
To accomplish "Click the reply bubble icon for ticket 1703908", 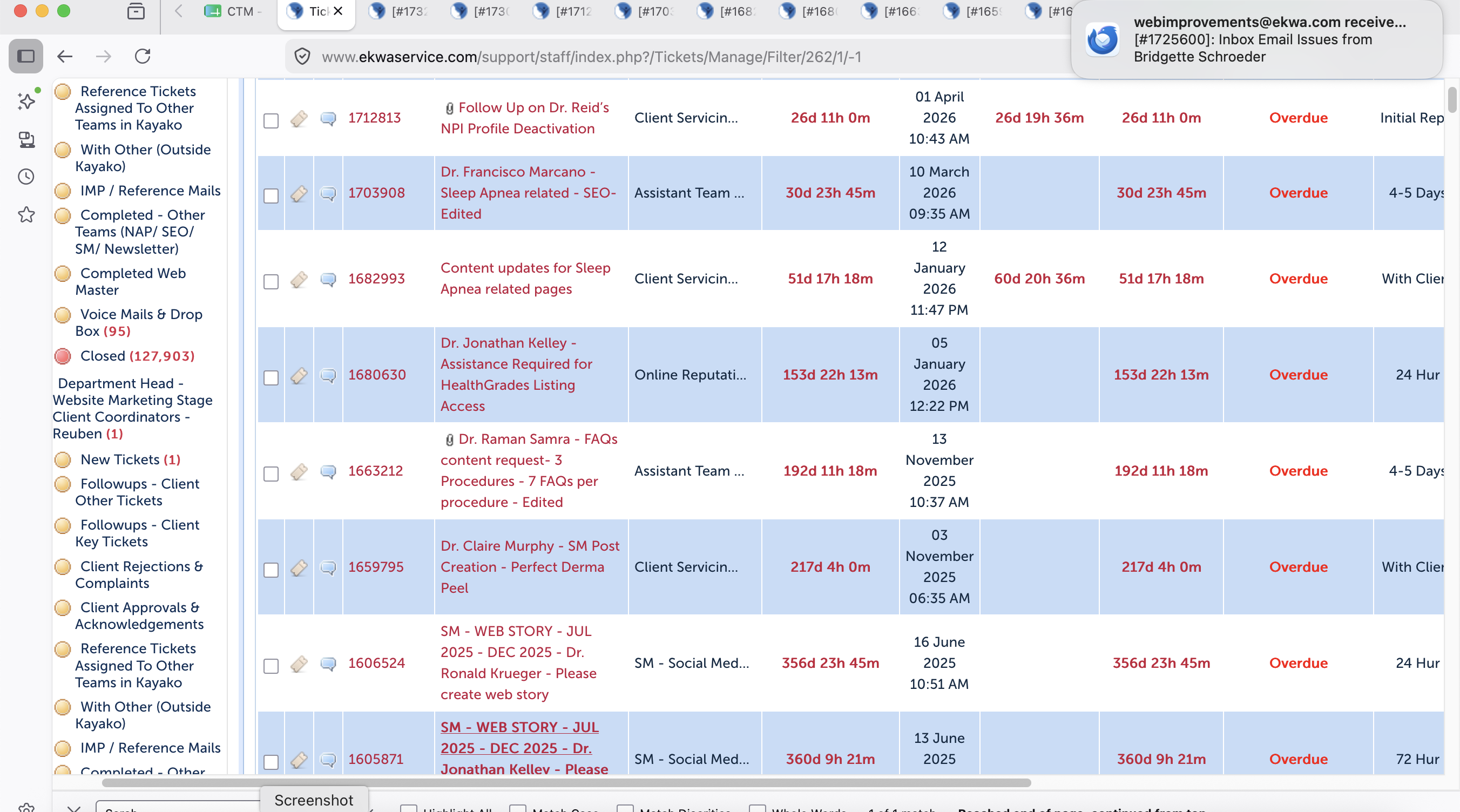I will [x=328, y=194].
